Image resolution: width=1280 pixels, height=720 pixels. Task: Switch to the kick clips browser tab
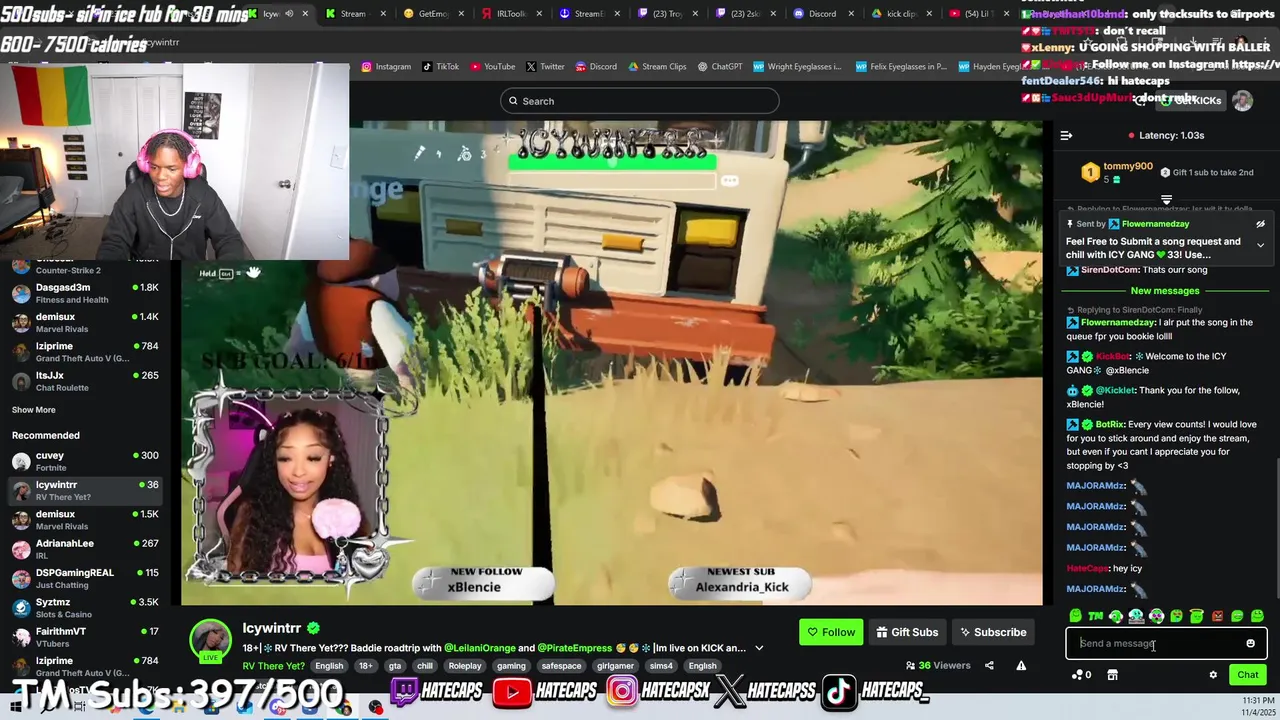[901, 14]
